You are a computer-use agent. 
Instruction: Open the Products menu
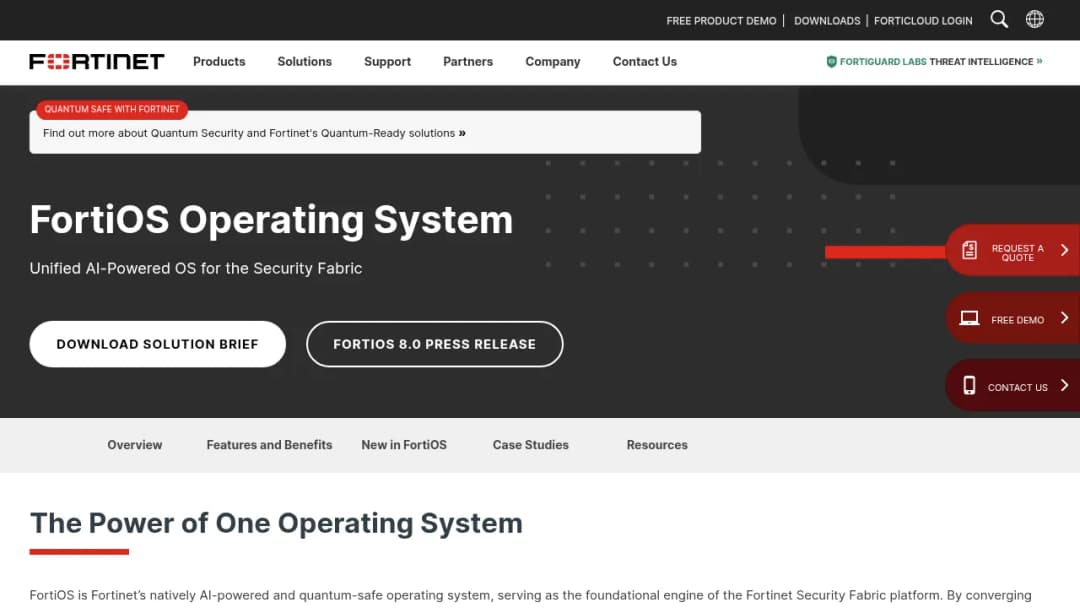click(x=219, y=61)
